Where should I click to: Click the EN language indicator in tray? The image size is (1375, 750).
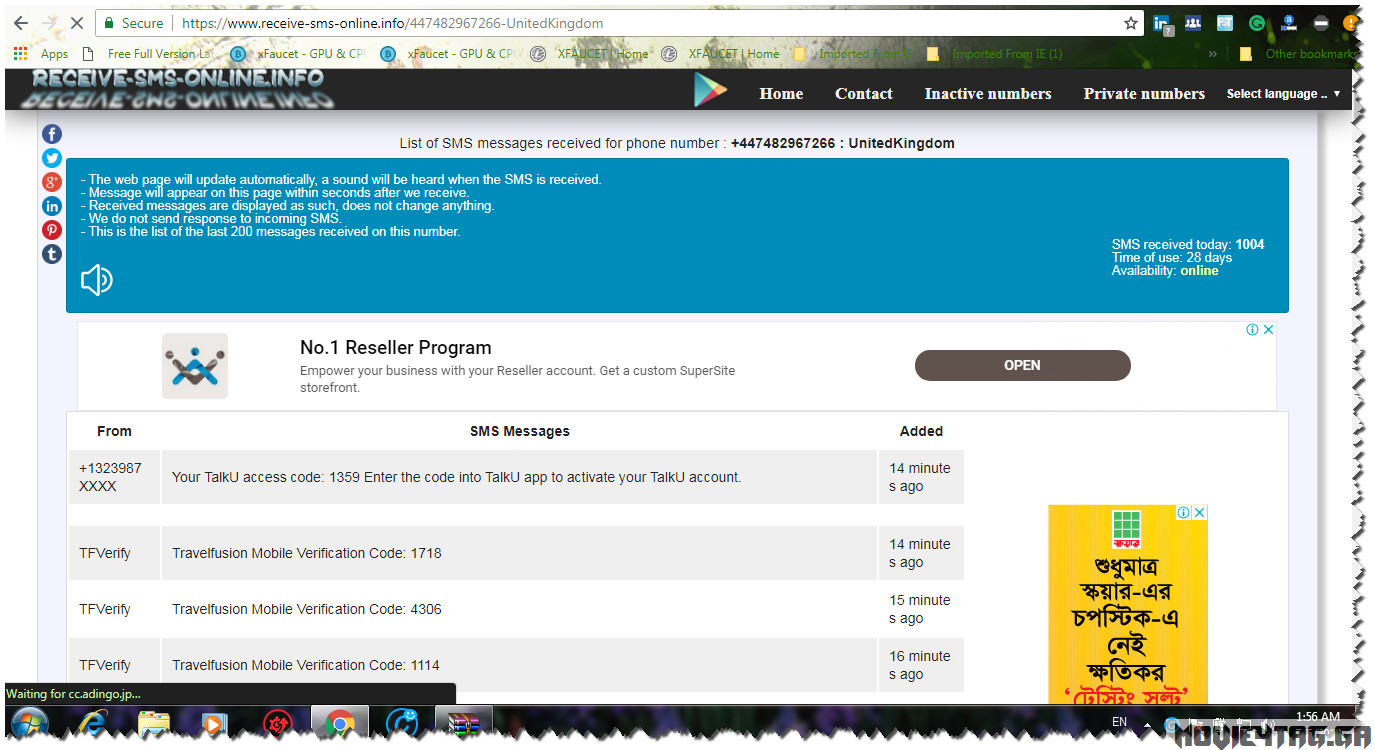(x=1119, y=721)
